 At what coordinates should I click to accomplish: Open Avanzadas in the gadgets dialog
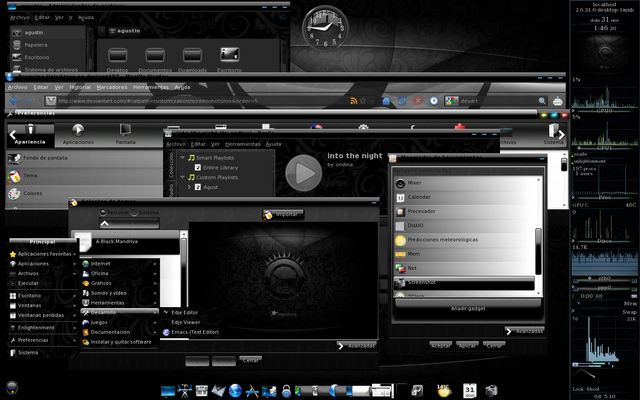click(x=525, y=331)
